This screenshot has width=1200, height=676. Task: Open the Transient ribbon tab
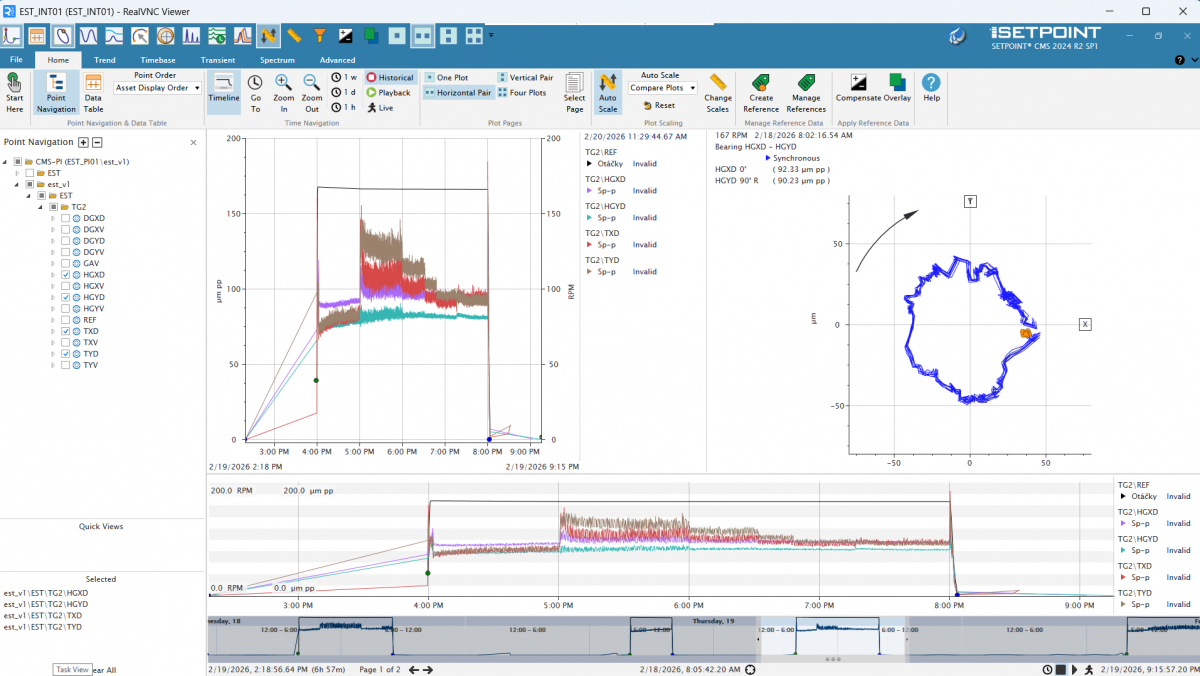pyautogui.click(x=217, y=60)
